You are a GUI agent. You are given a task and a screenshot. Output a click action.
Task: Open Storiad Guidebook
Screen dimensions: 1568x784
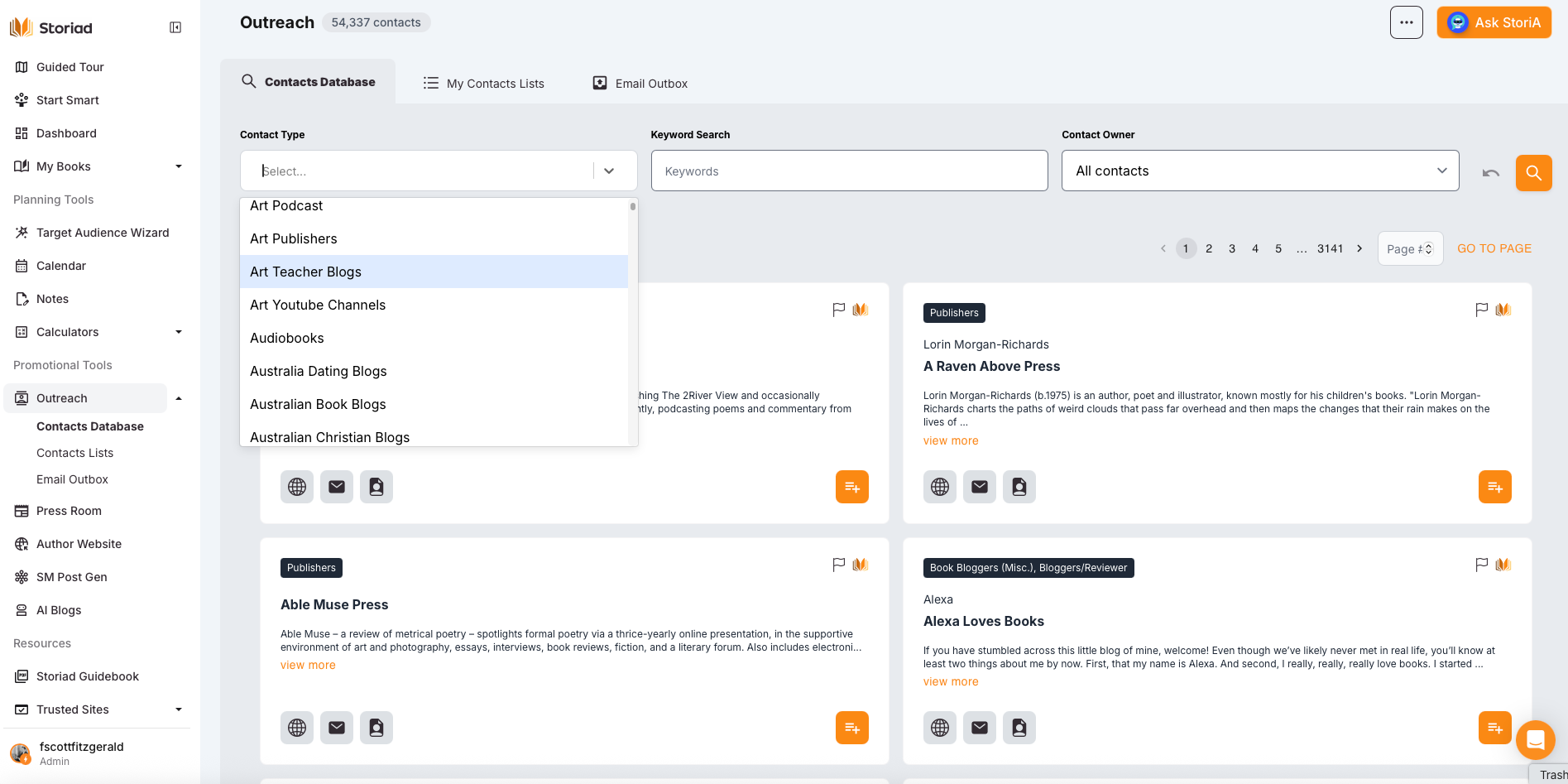coord(87,676)
